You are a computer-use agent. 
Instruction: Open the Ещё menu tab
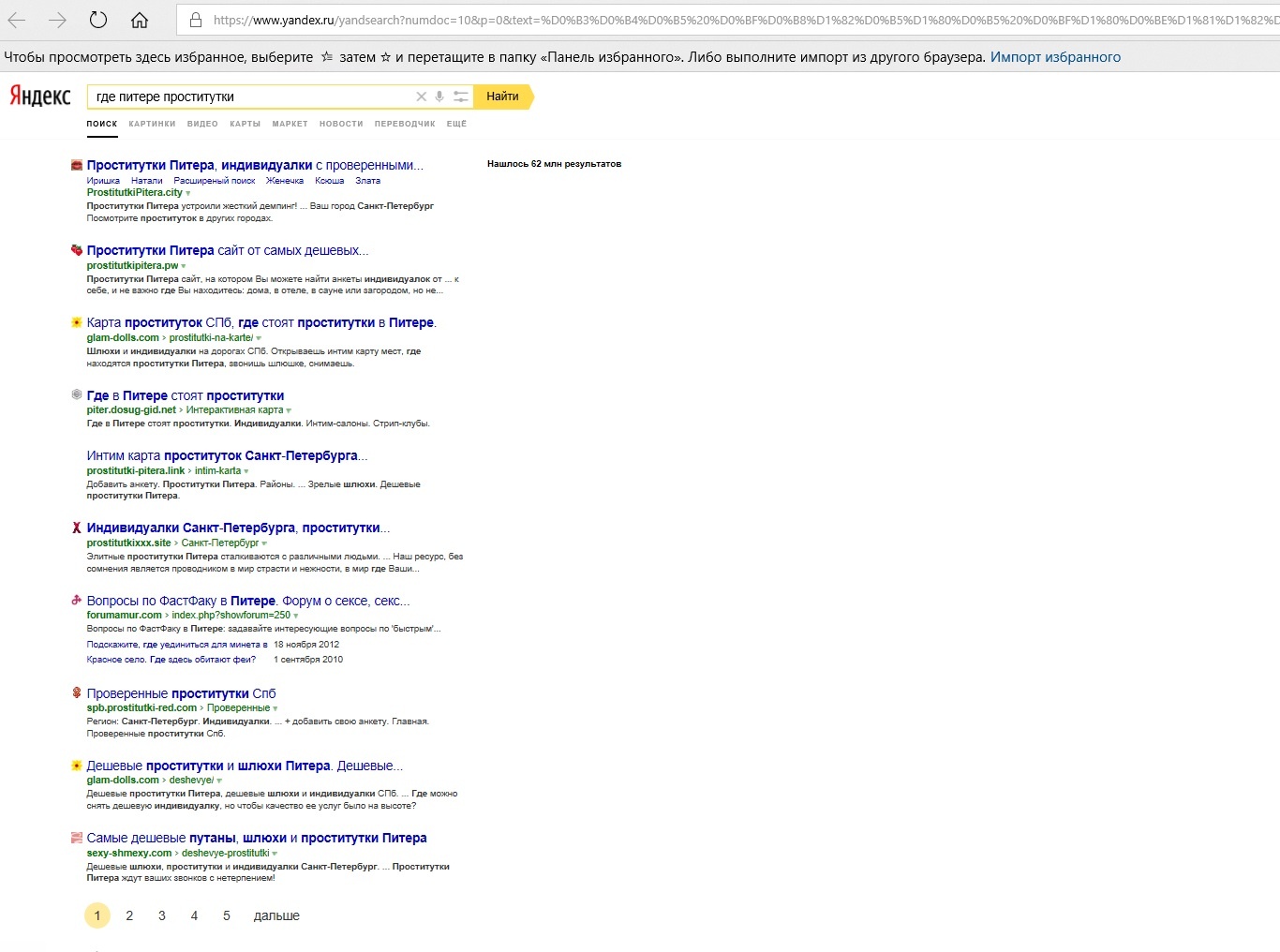456,124
